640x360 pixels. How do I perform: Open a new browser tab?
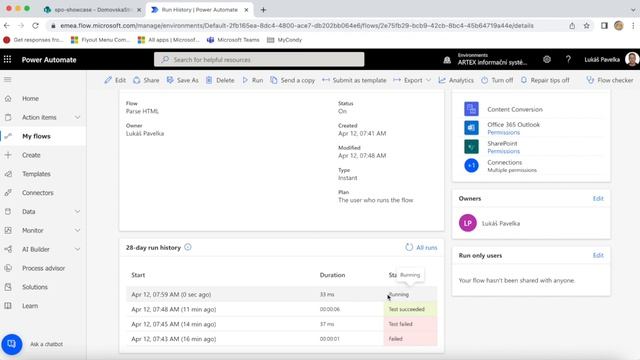[x=263, y=10]
